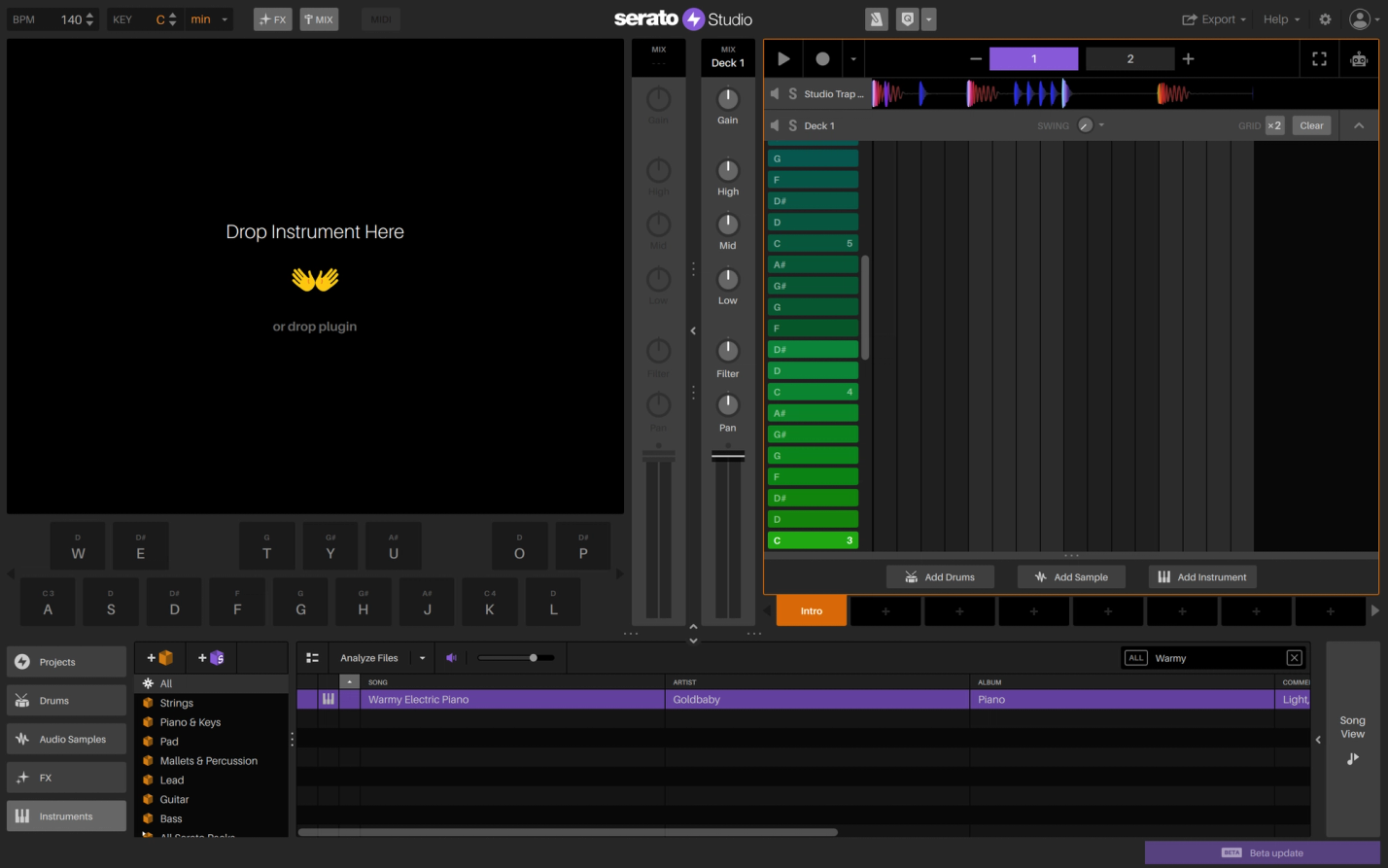Mute the Studio Trap track
The image size is (1388, 868).
pos(775,93)
